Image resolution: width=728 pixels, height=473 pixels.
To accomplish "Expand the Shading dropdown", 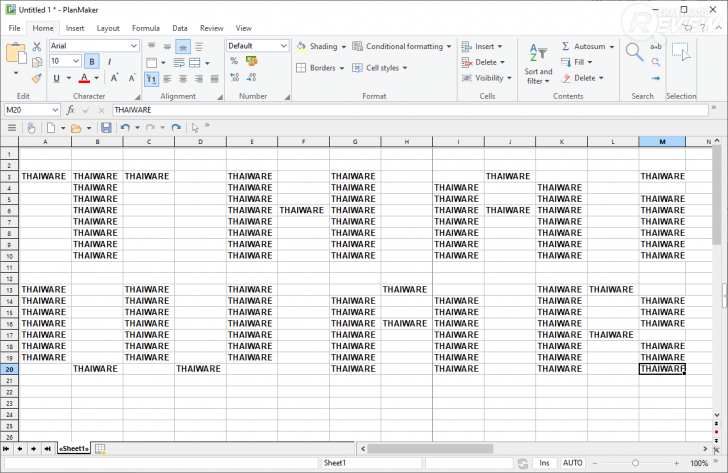I will 344,46.
